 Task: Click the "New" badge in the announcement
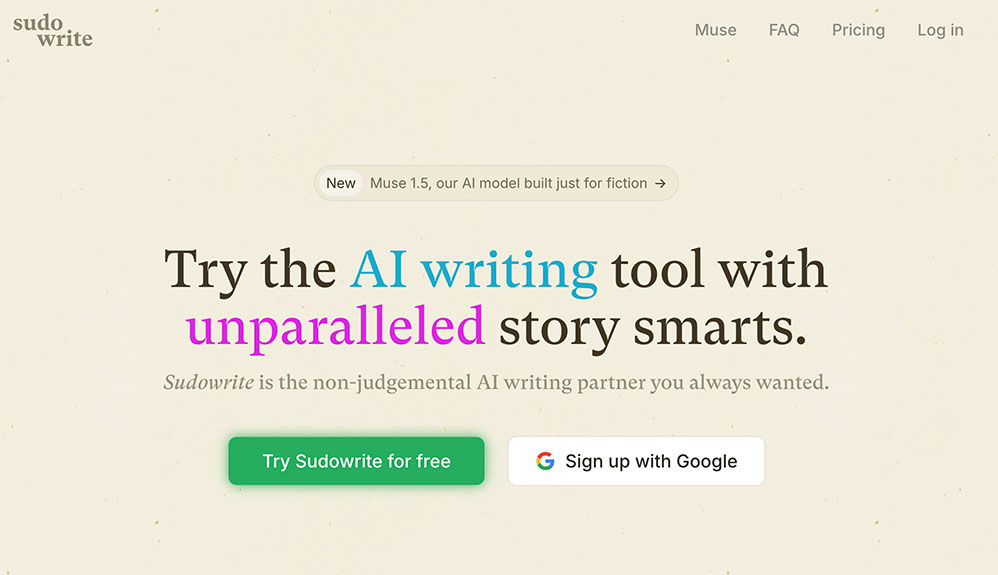341,183
